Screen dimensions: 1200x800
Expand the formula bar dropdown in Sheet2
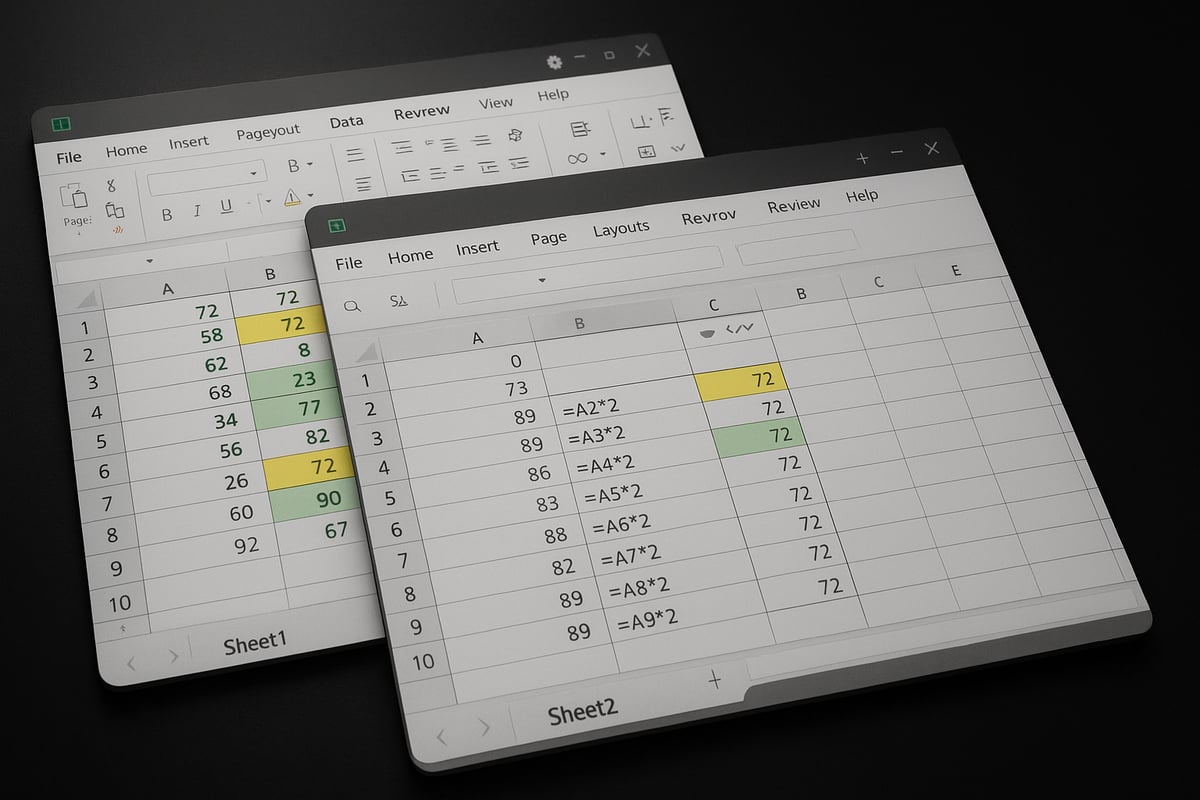click(544, 282)
